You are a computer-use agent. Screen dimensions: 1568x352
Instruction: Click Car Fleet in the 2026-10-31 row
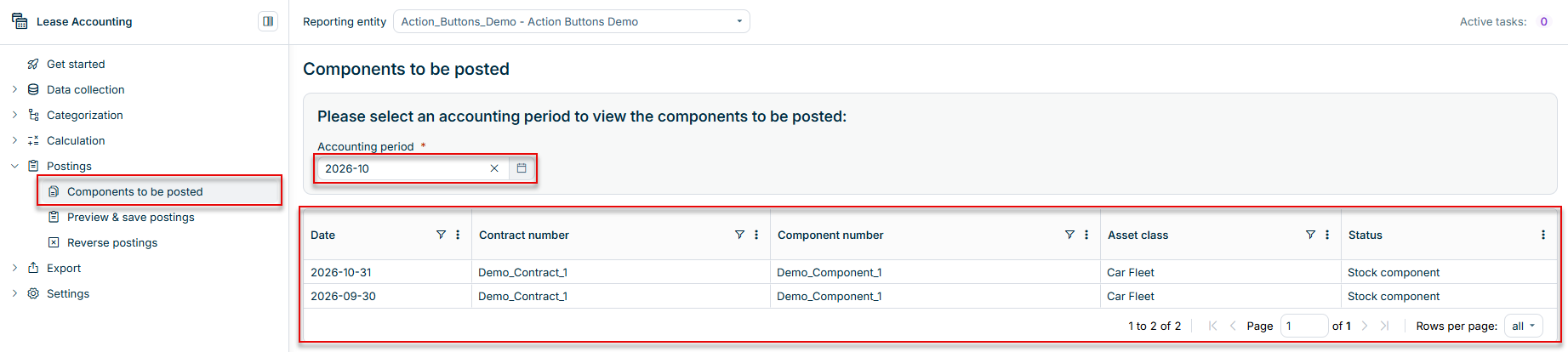point(1131,272)
